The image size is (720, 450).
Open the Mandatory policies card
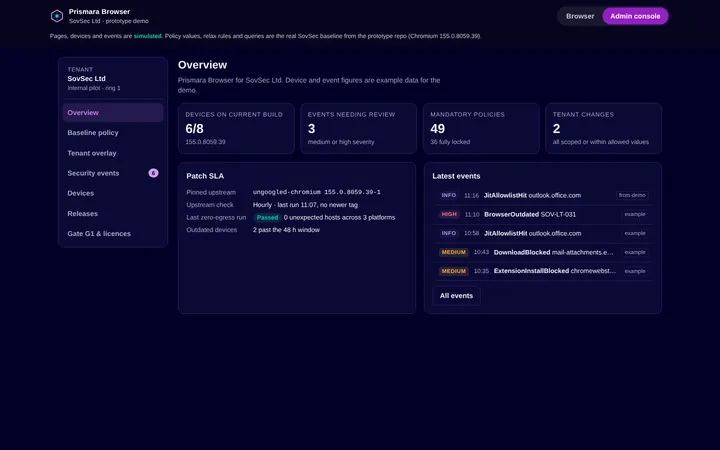point(481,128)
